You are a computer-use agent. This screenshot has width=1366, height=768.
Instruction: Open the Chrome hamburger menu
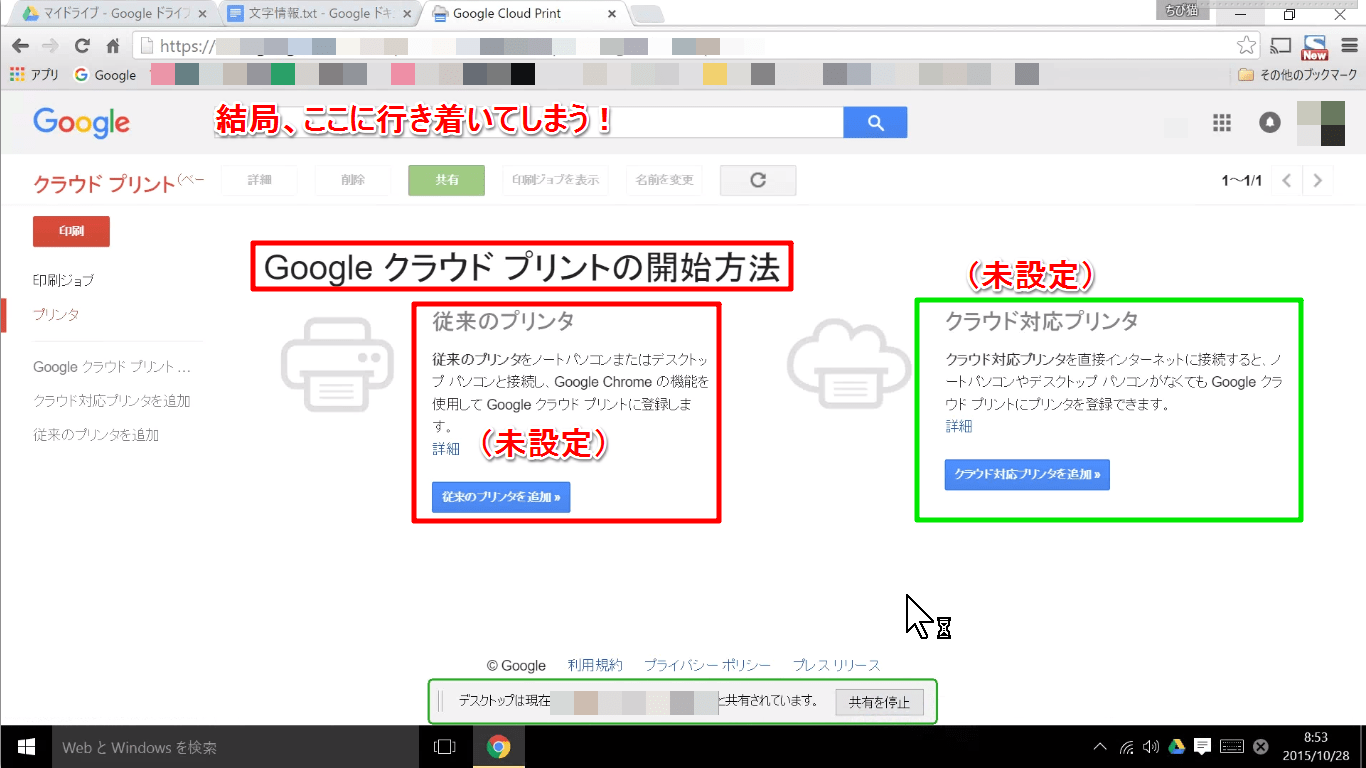pos(1350,45)
